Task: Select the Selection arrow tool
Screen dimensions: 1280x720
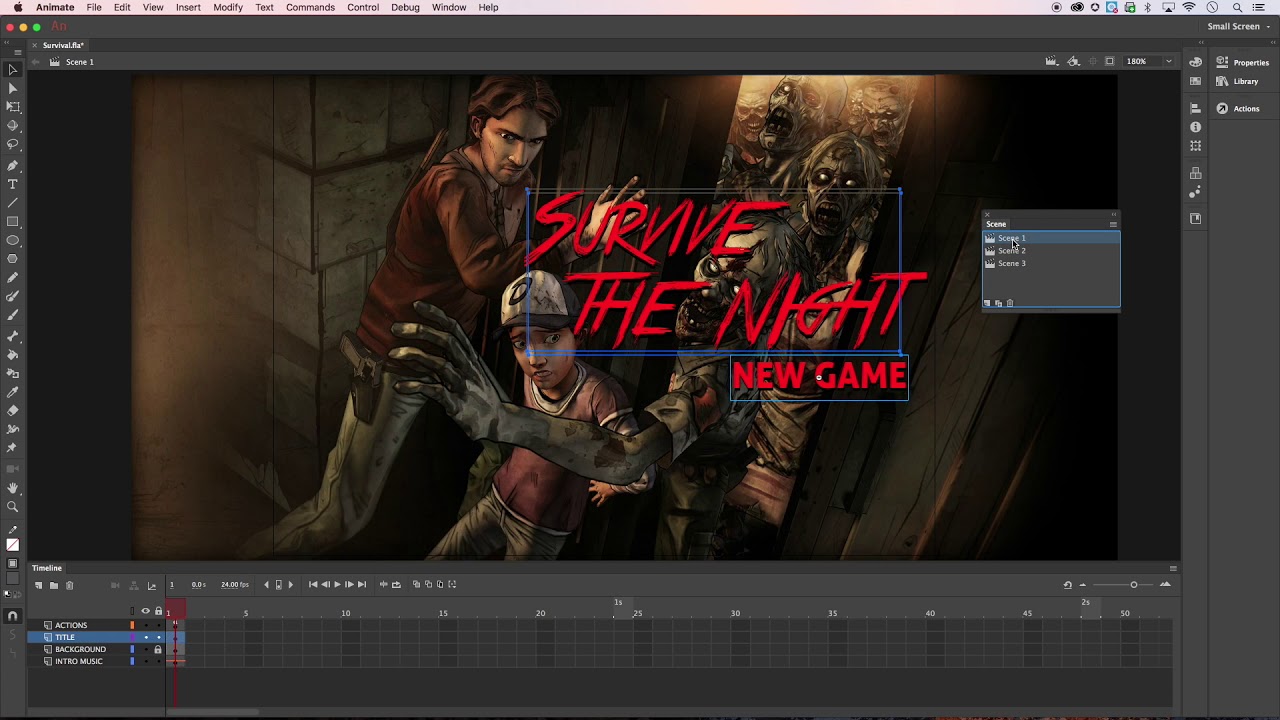Action: [13, 69]
